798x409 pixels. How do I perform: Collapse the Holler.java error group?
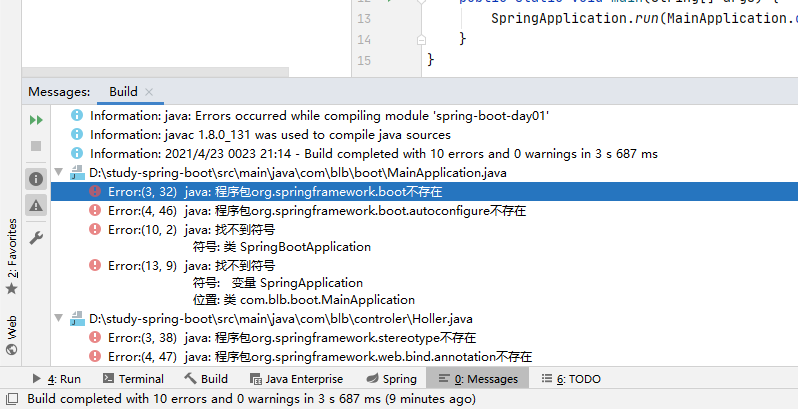(x=59, y=318)
